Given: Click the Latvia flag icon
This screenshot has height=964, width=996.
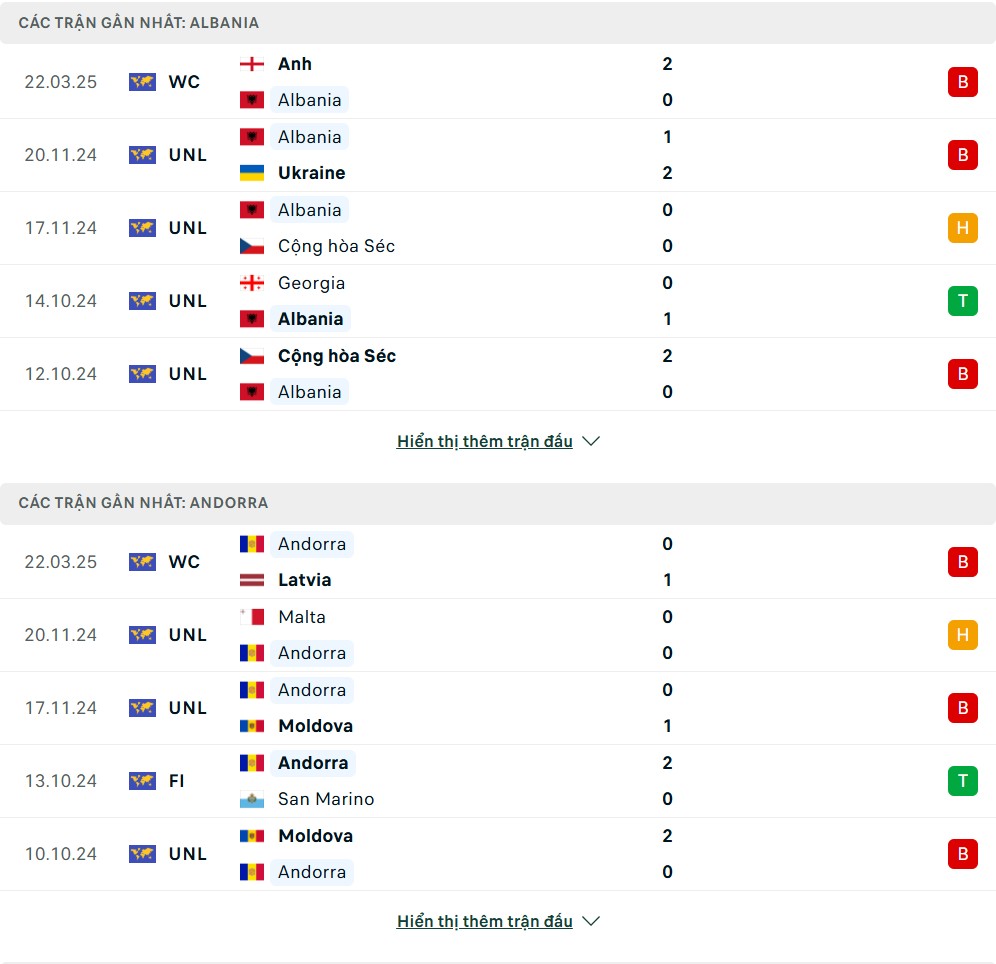Looking at the screenshot, I should click(x=252, y=580).
